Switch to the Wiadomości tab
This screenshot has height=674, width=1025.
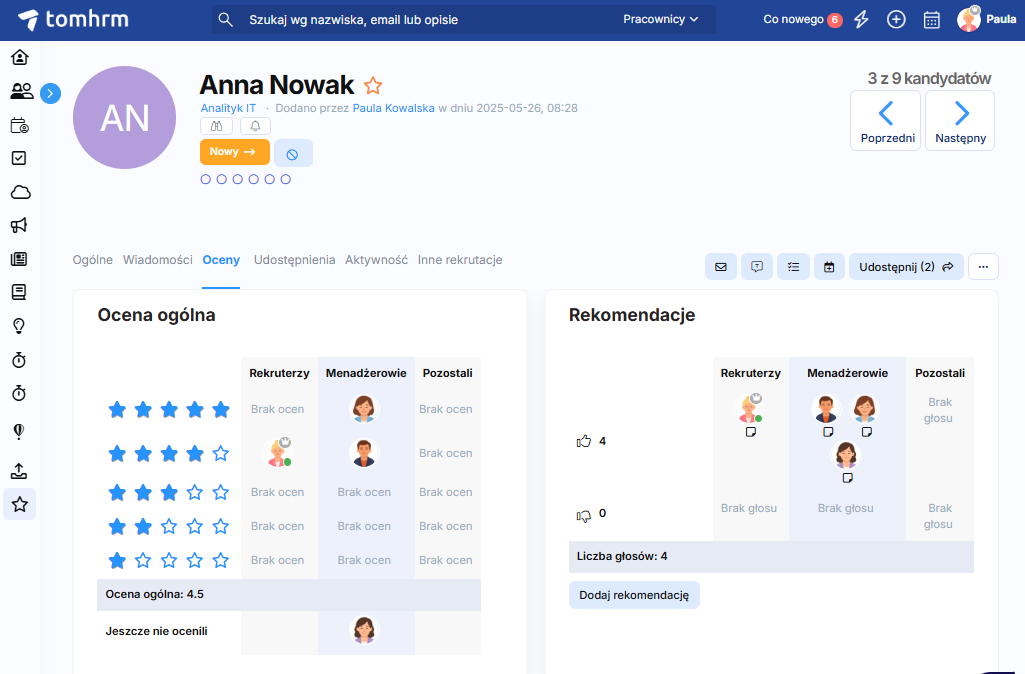pyautogui.click(x=157, y=260)
